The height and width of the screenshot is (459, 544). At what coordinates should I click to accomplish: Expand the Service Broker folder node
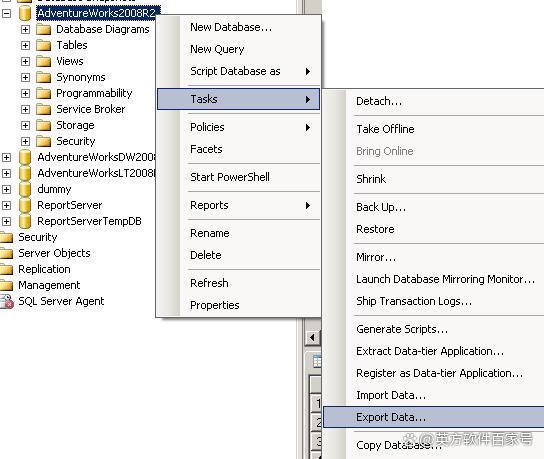pyautogui.click(x=25, y=110)
